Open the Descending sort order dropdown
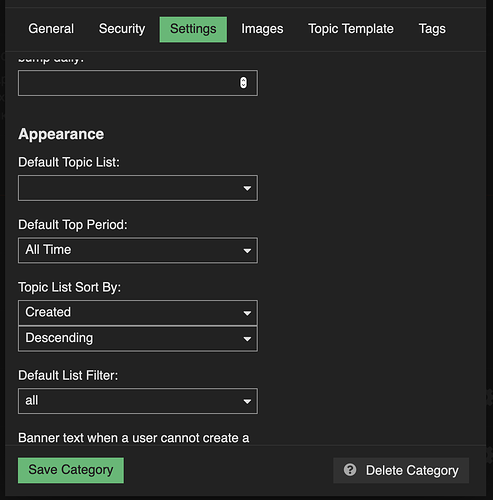This screenshot has width=493, height=500. tap(138, 339)
